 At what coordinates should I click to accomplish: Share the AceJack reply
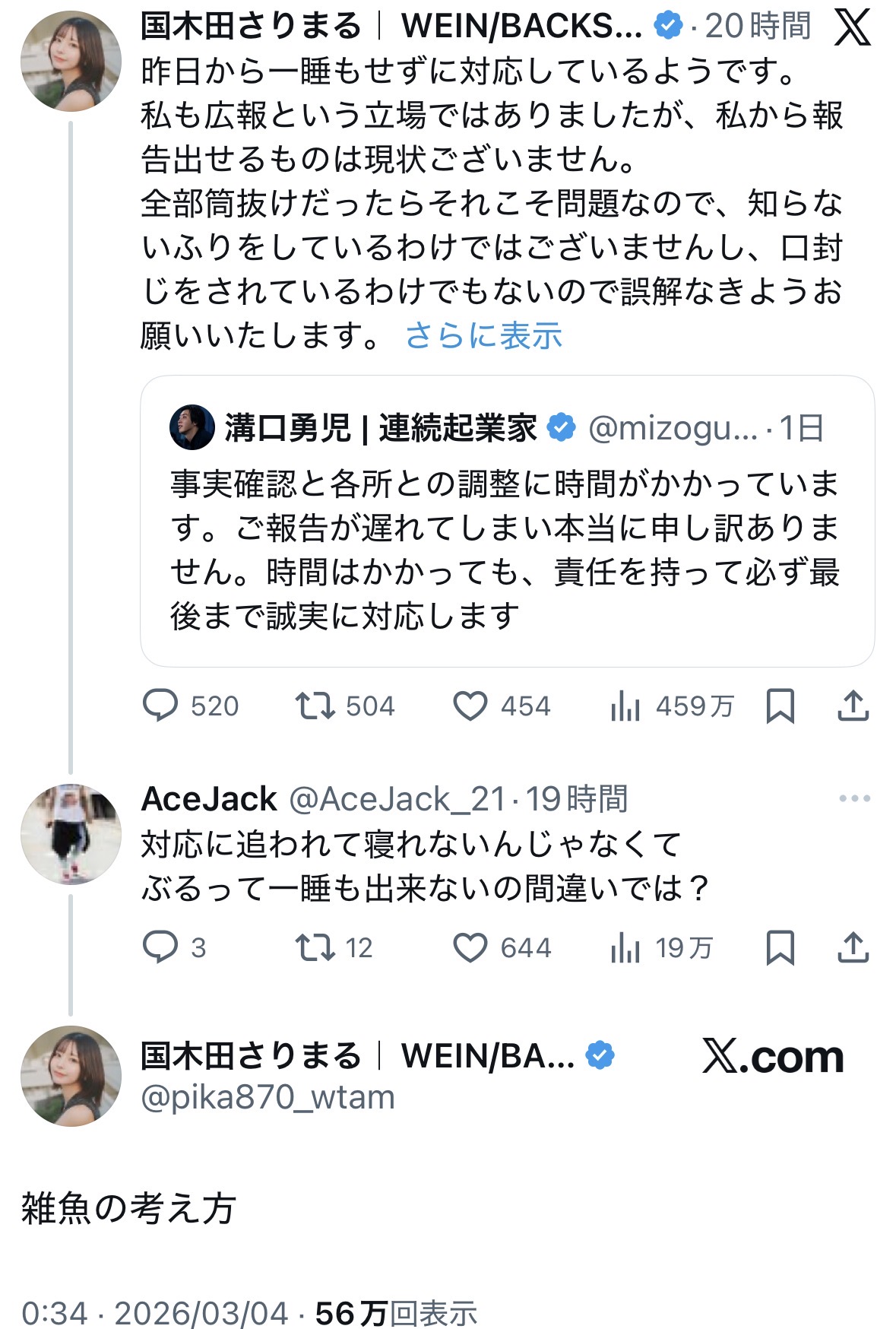point(853,947)
